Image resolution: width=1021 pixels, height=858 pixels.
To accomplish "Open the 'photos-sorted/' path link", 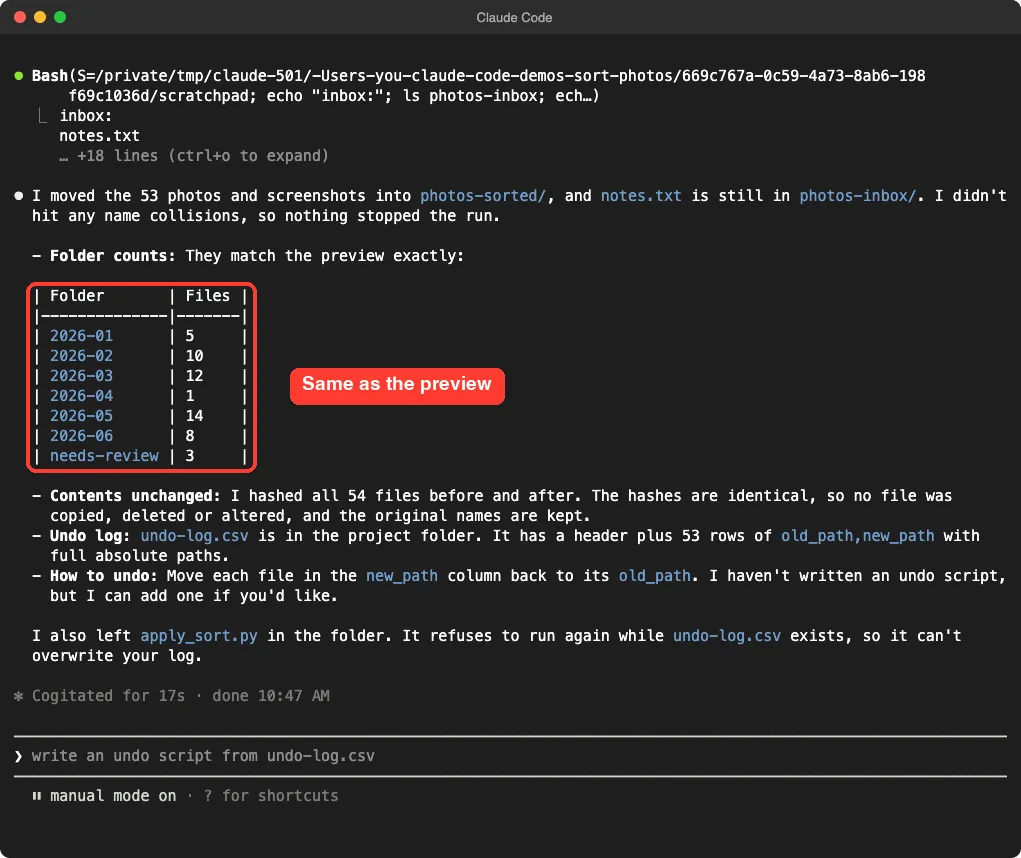I will [x=483, y=195].
